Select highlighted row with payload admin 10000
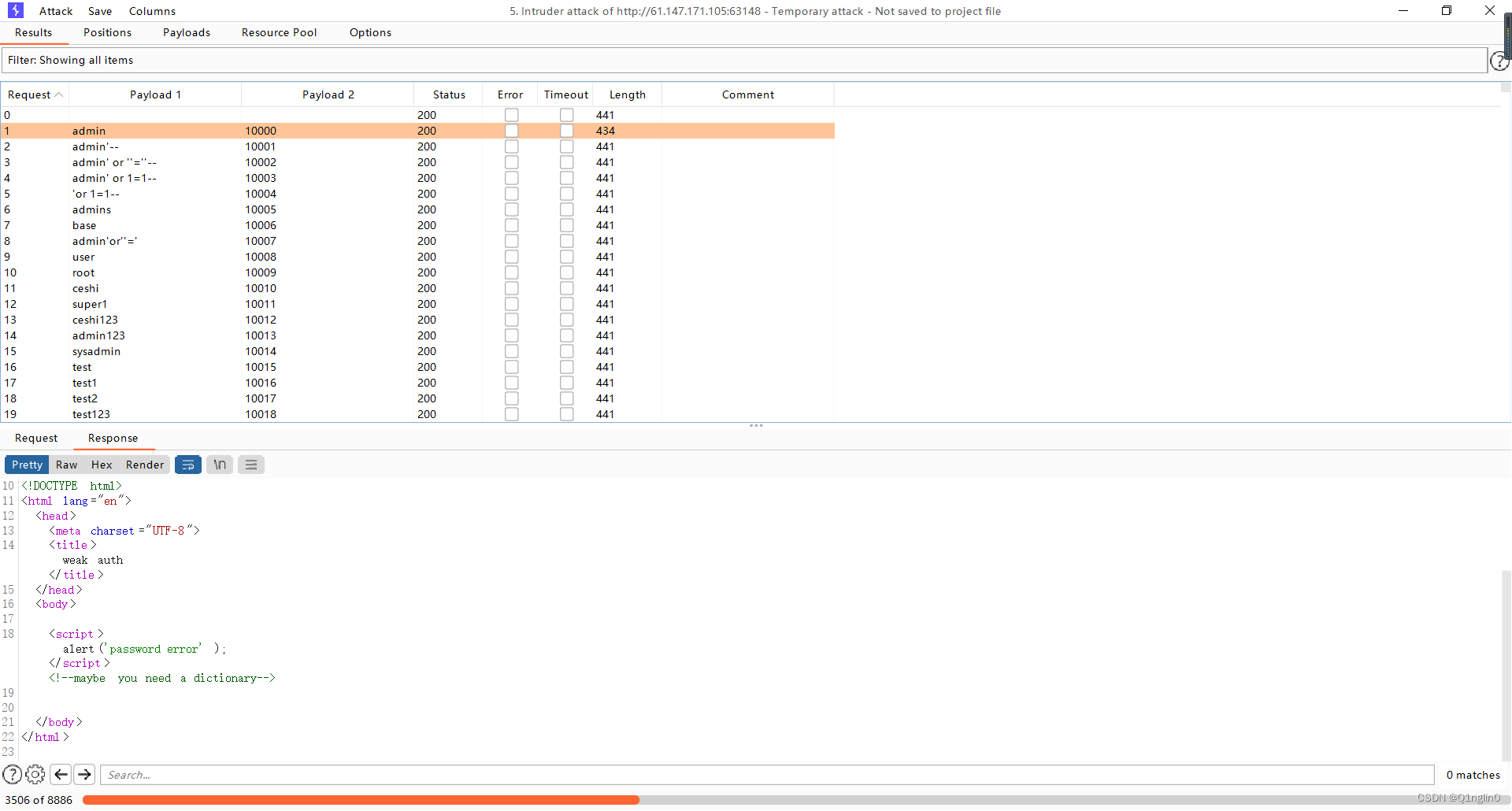This screenshot has width=1512, height=811. 417,131
